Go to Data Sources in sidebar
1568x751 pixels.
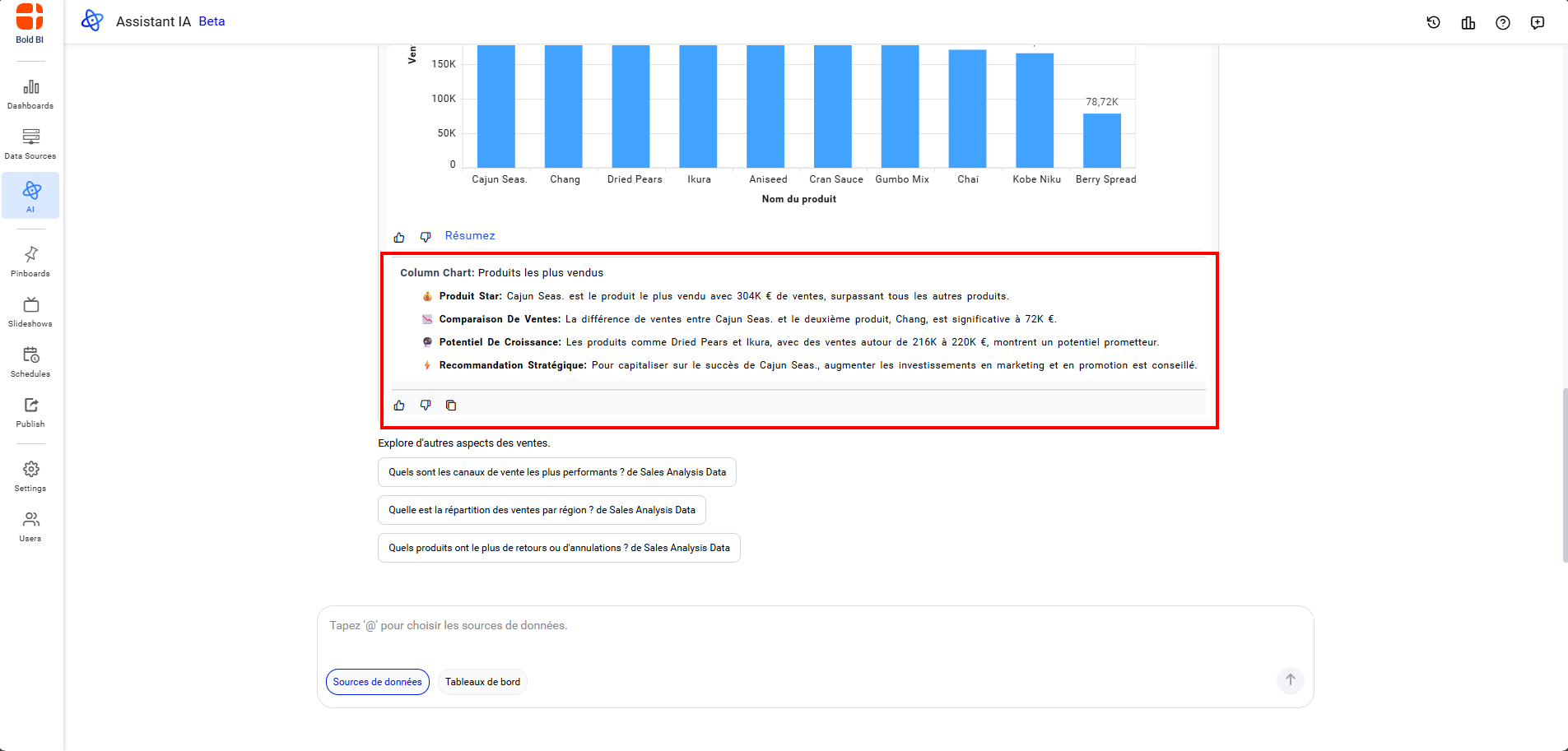coord(30,144)
